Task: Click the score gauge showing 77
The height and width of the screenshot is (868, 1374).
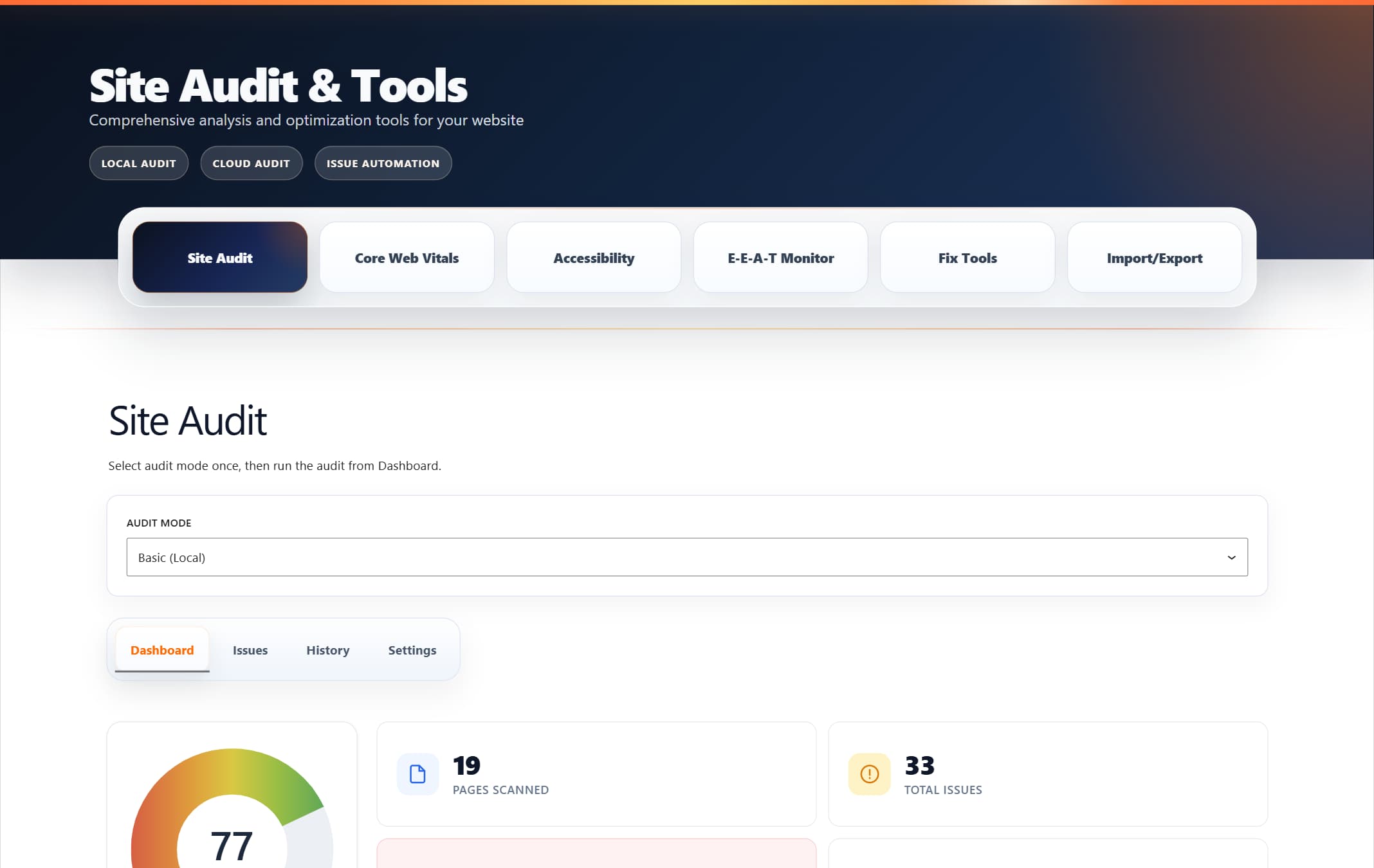Action: pos(232,809)
